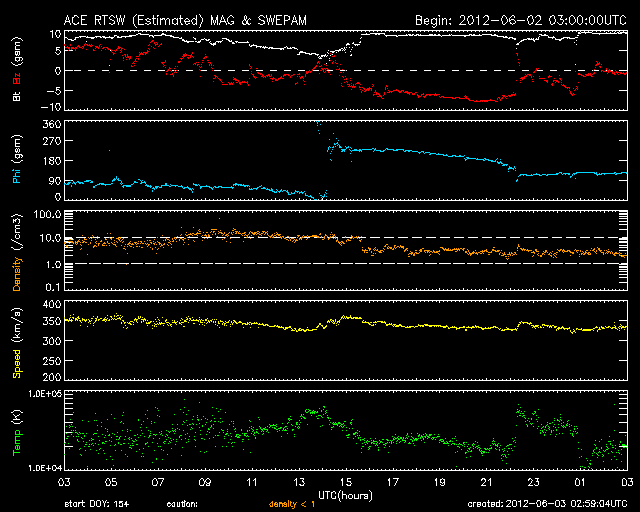Select the 400 tick on the Speed axis
This screenshot has width=640, height=512.
(x=52, y=304)
